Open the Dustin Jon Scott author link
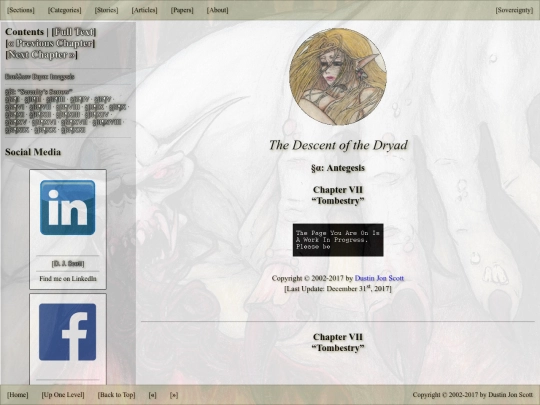The height and width of the screenshot is (405, 540). (379, 278)
